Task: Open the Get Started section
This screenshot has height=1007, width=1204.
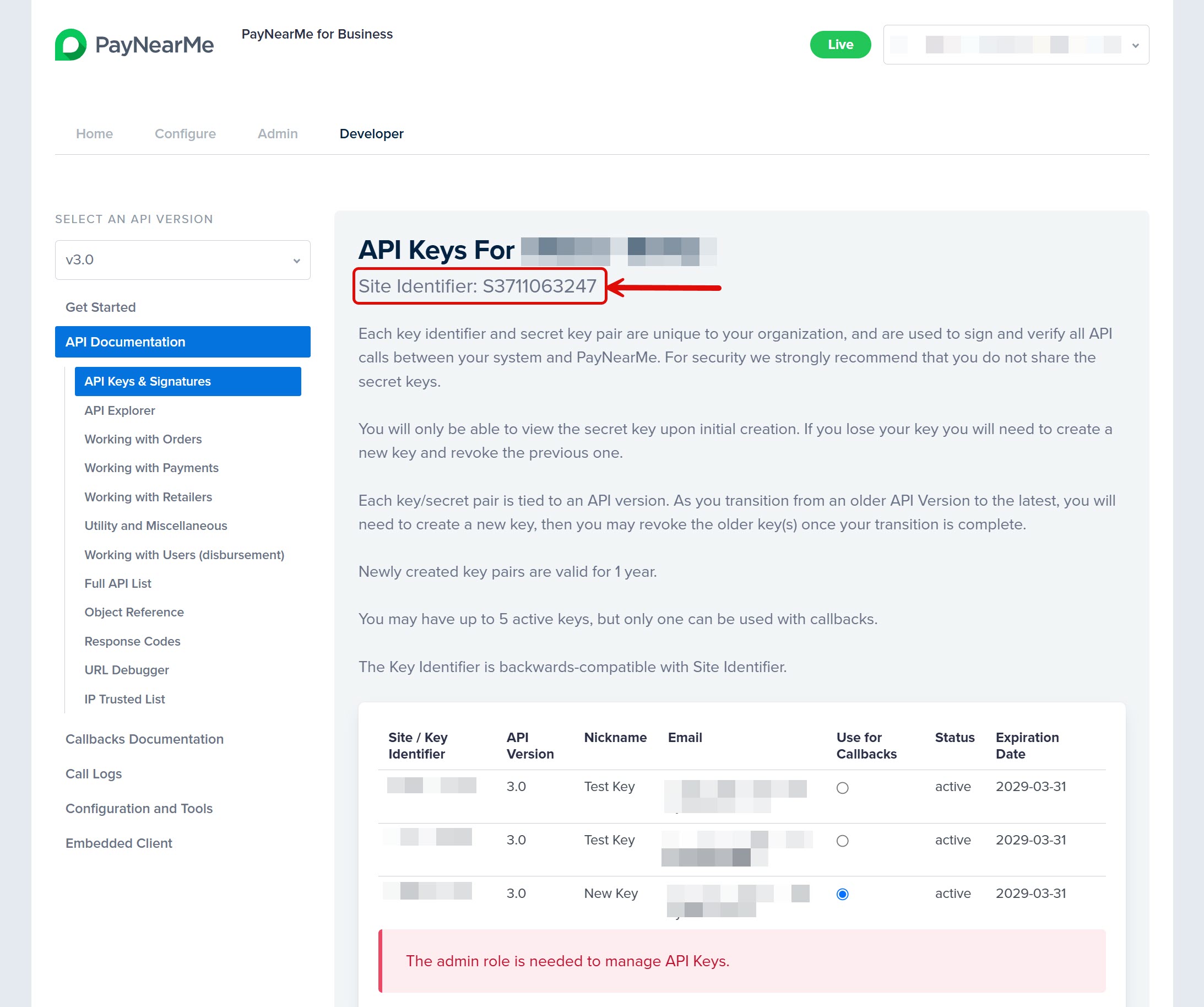Action: tap(100, 307)
